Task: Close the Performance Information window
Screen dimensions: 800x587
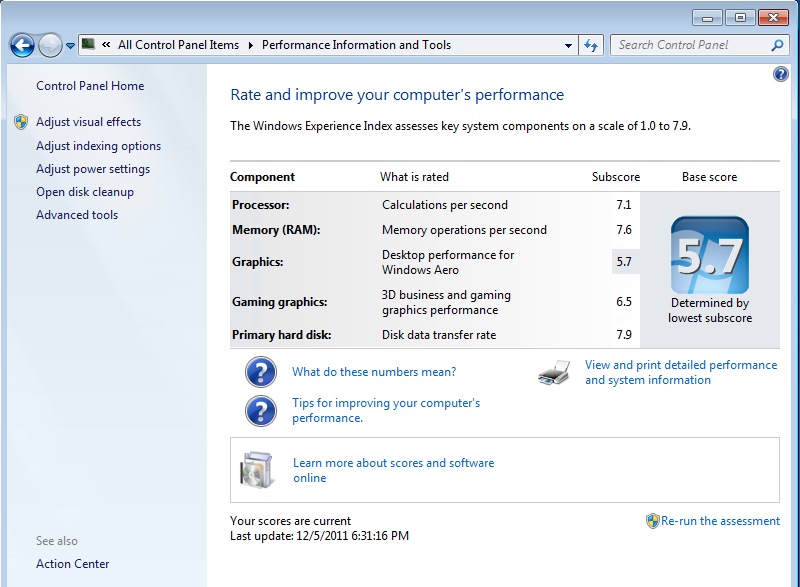Action: [x=773, y=18]
